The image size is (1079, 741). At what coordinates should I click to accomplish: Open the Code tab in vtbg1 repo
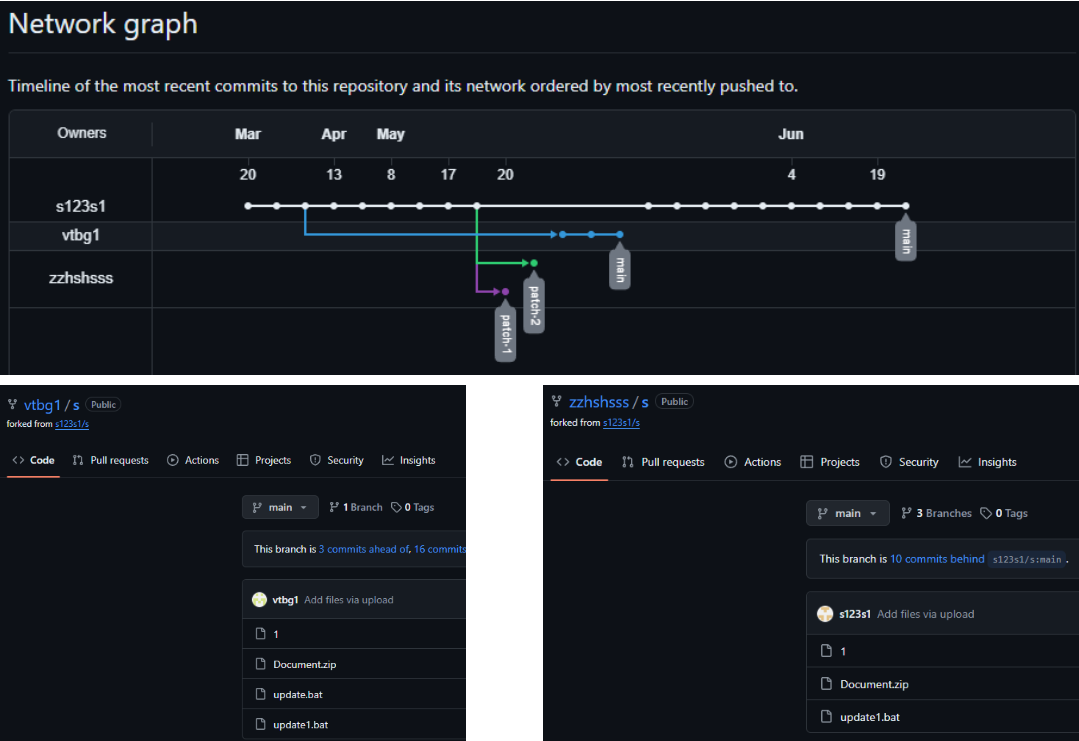(x=33, y=460)
